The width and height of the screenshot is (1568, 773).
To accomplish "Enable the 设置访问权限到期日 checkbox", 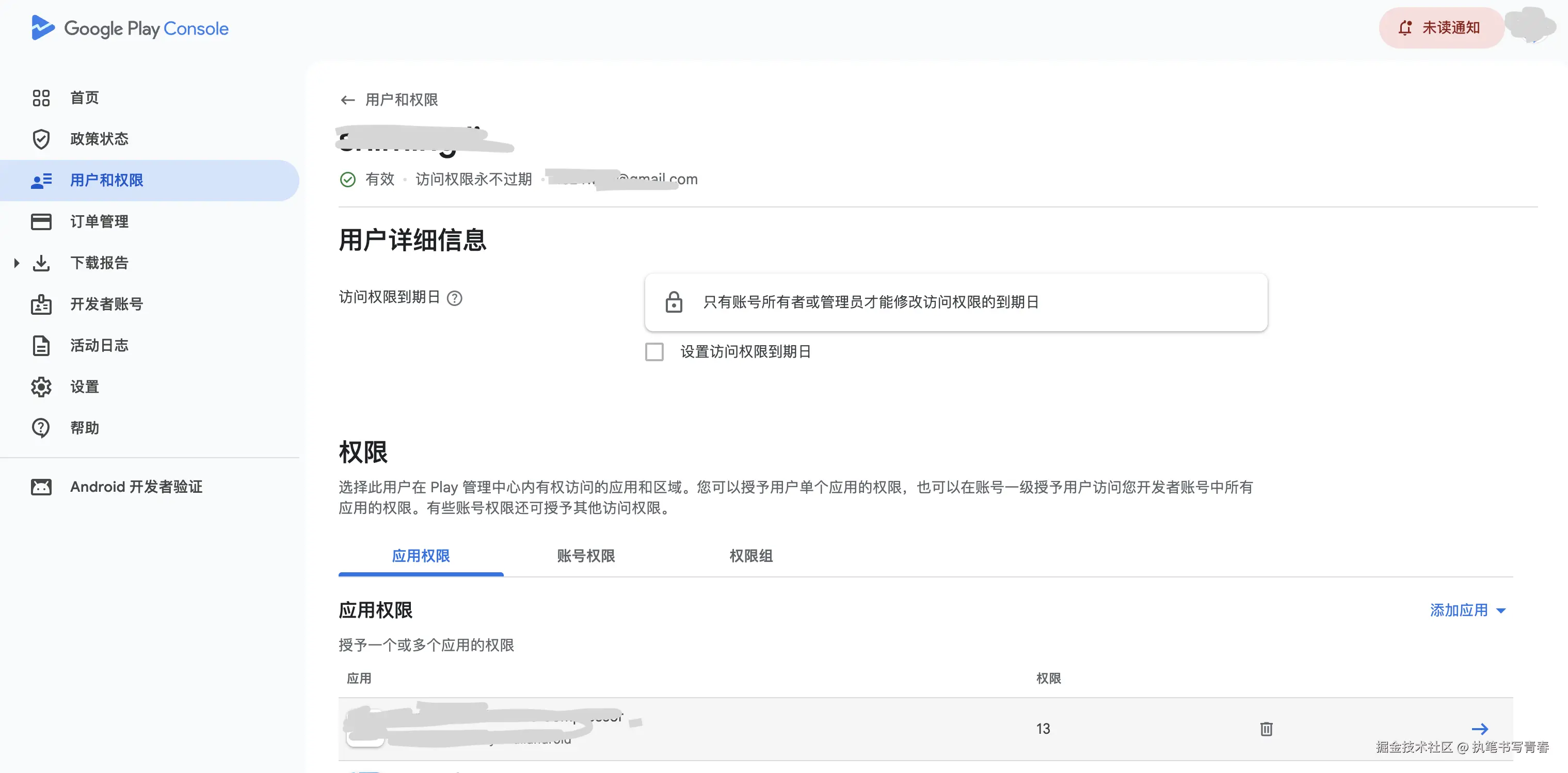I will tap(654, 351).
